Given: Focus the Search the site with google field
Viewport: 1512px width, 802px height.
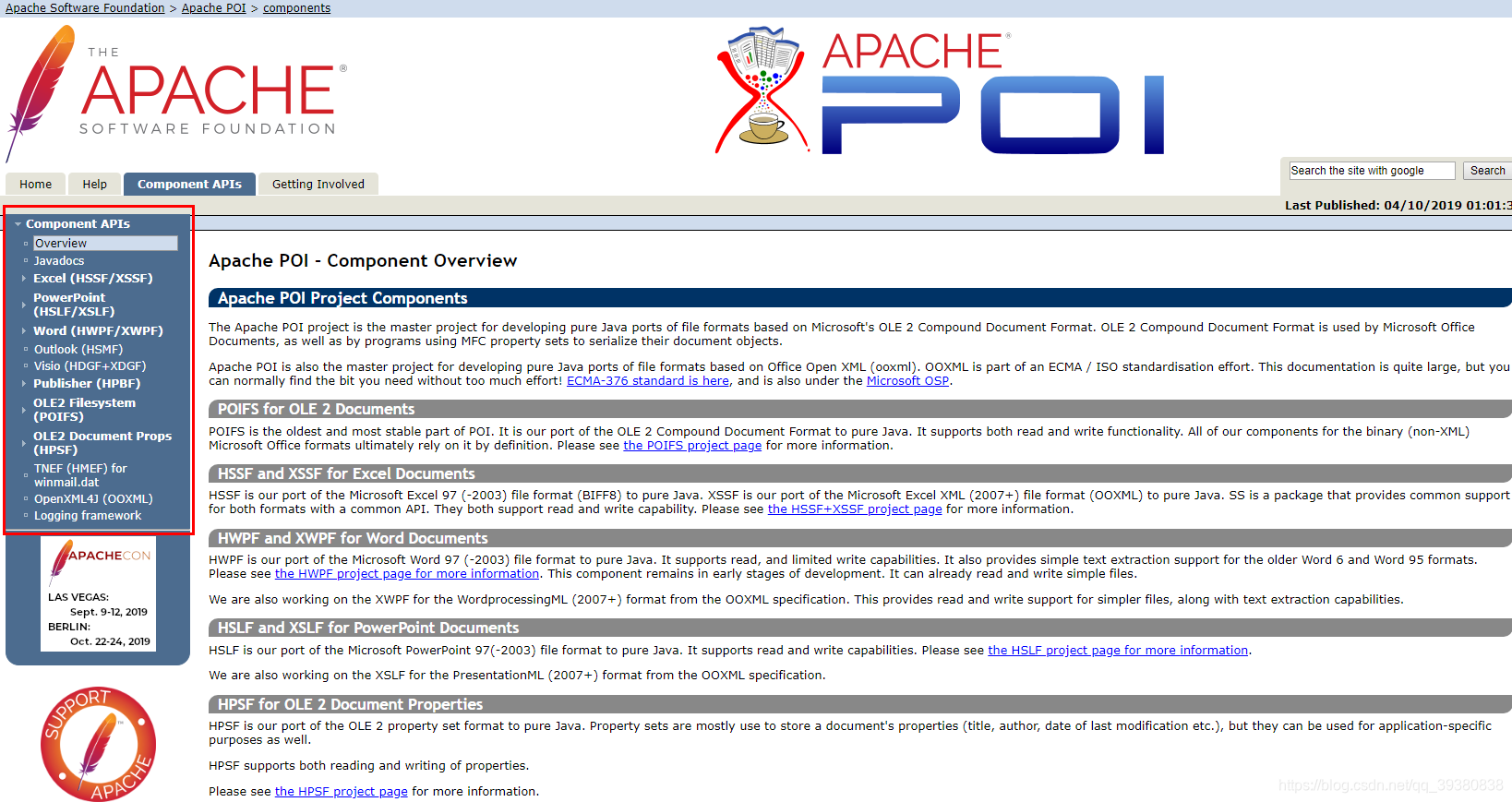Looking at the screenshot, I should point(1372,171).
